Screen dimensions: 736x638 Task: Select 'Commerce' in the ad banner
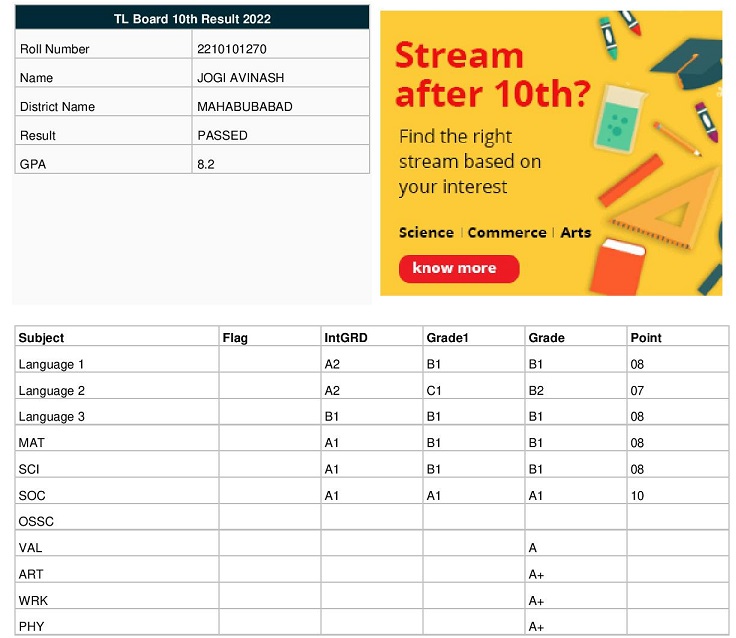click(x=507, y=232)
